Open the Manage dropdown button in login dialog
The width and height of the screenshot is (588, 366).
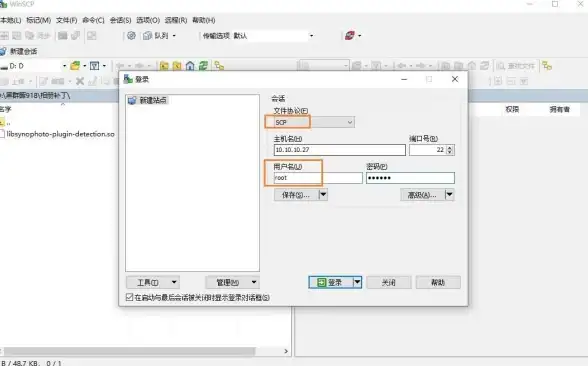point(232,282)
